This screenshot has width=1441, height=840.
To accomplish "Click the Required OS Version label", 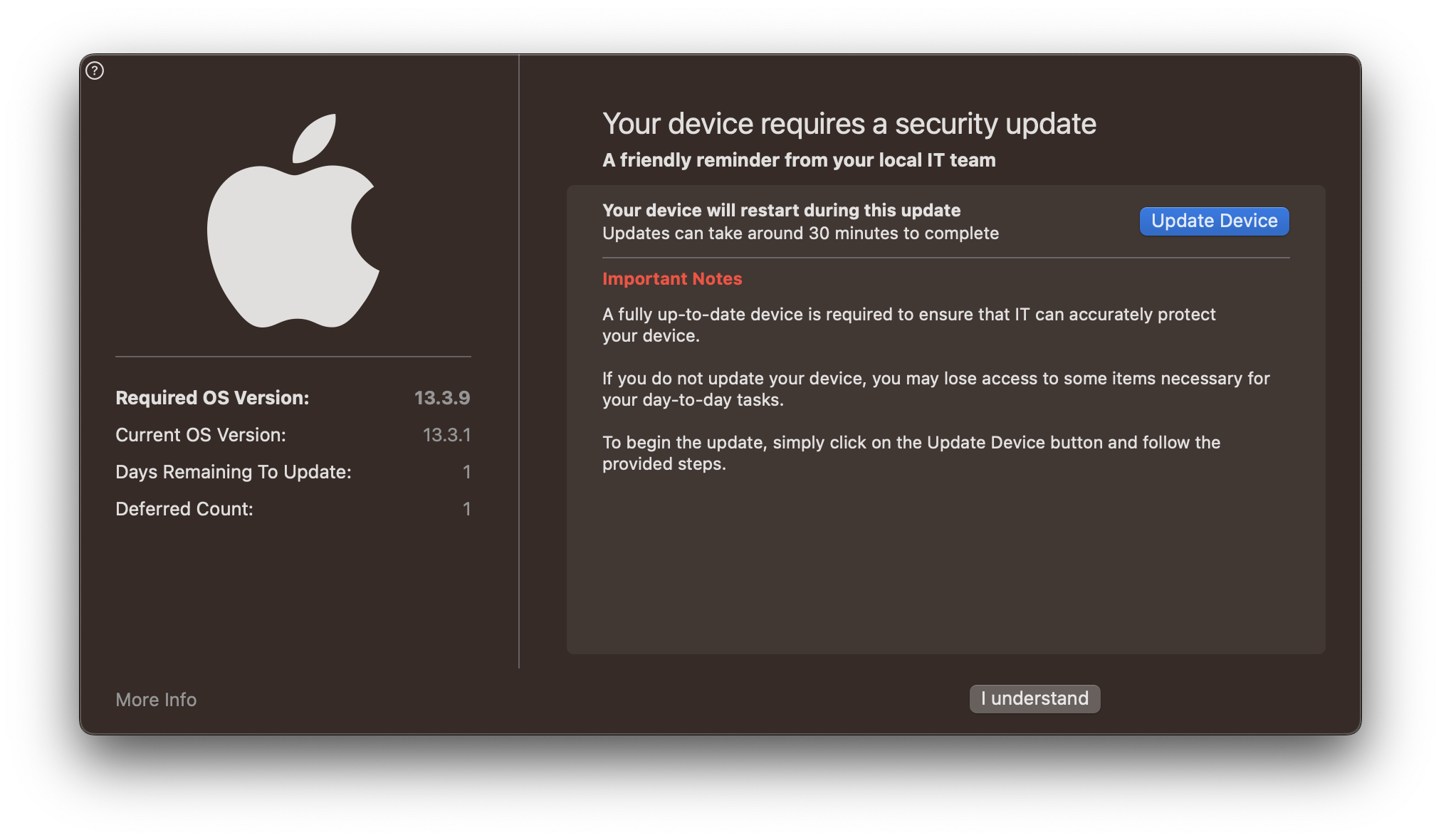I will (x=211, y=398).
